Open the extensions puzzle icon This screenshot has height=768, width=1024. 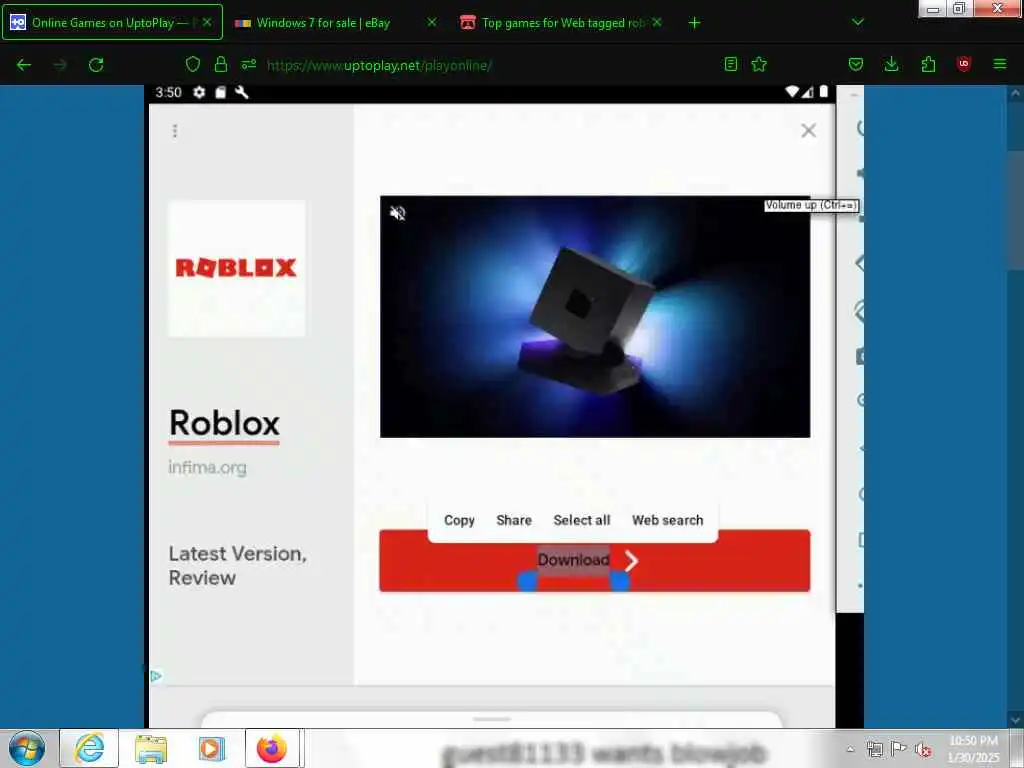click(x=928, y=64)
